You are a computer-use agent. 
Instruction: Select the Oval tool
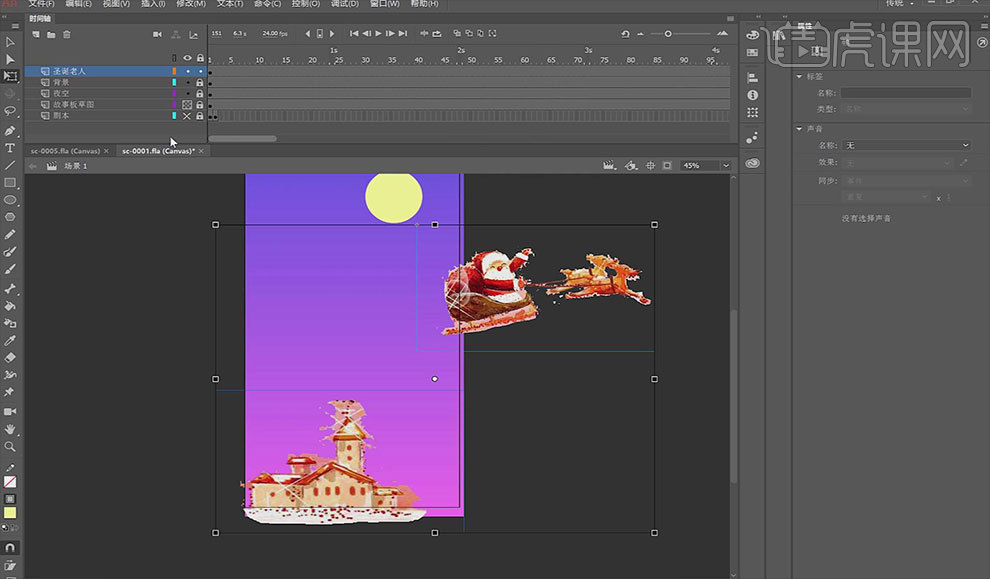coord(9,200)
